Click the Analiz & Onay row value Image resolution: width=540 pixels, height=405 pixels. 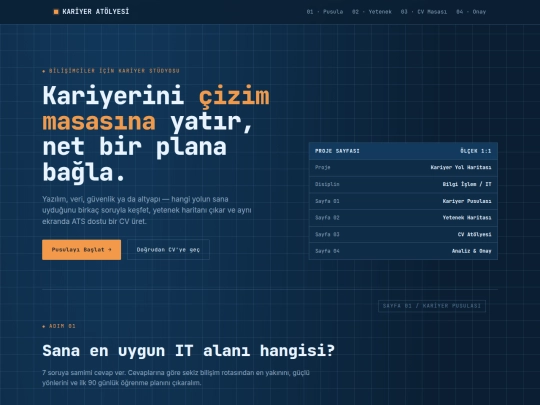[471, 251]
